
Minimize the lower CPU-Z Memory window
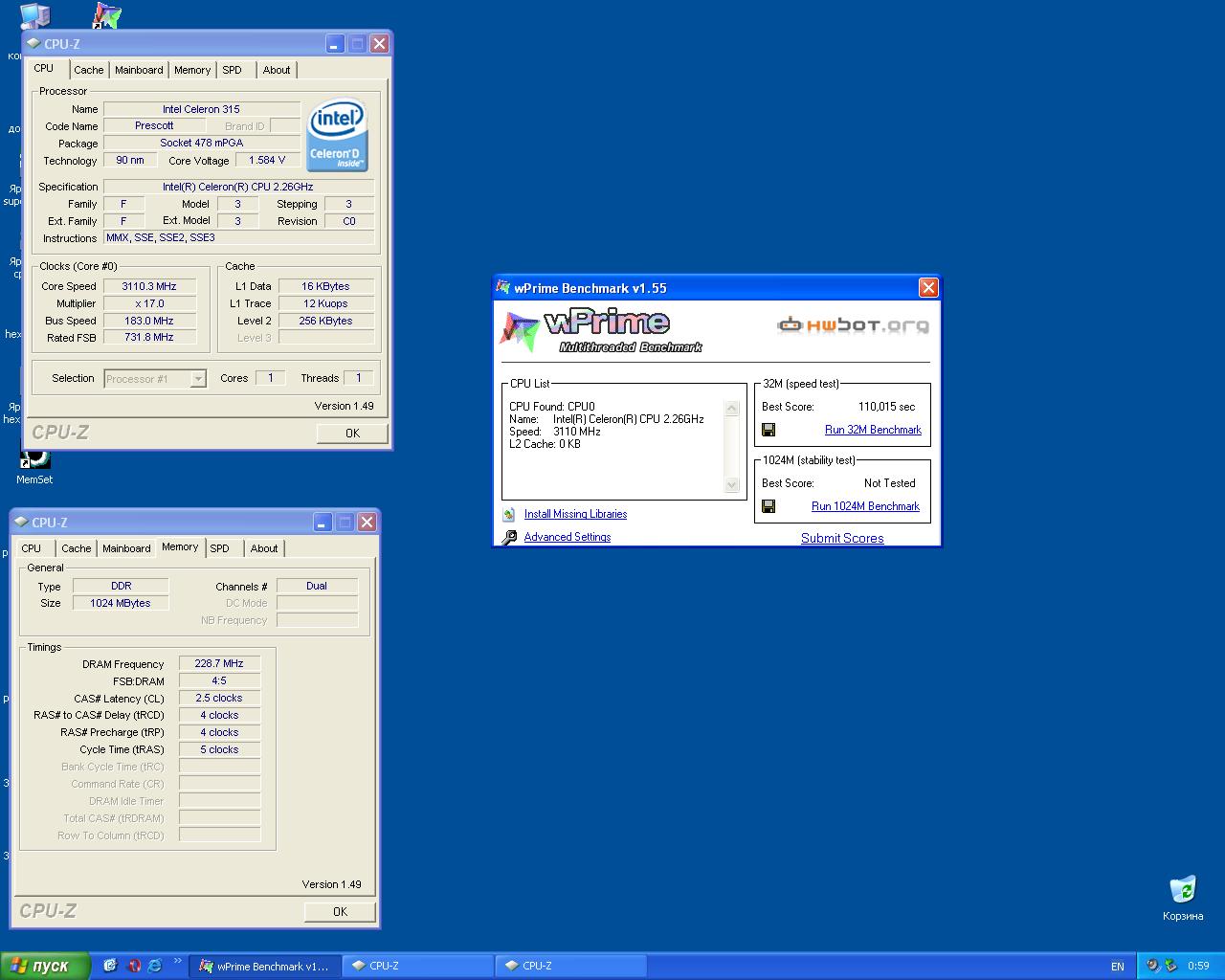coord(323,522)
